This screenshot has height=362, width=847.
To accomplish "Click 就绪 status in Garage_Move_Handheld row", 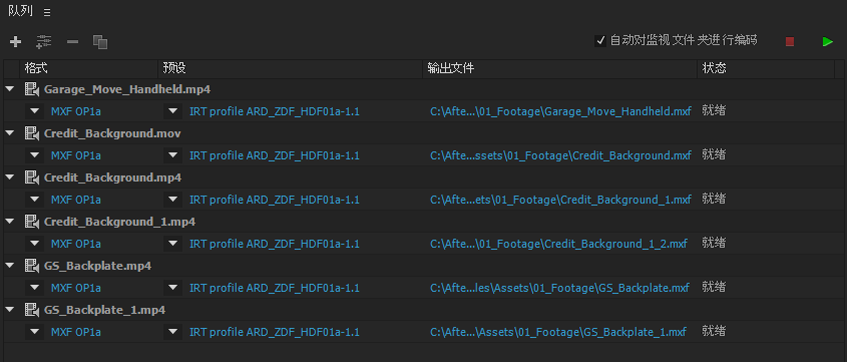I will pos(714,111).
